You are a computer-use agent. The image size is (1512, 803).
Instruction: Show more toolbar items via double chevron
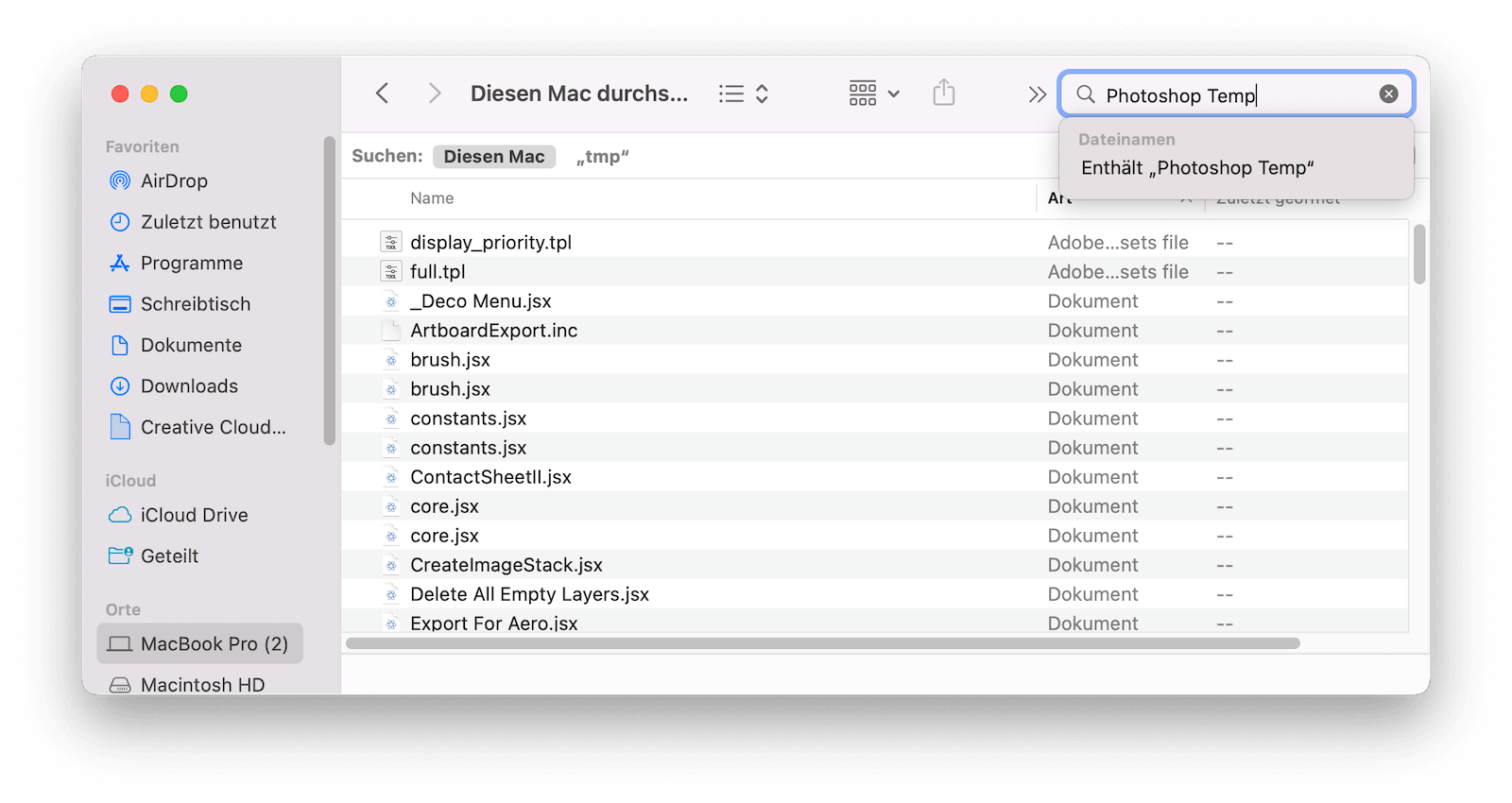pyautogui.click(x=1037, y=94)
